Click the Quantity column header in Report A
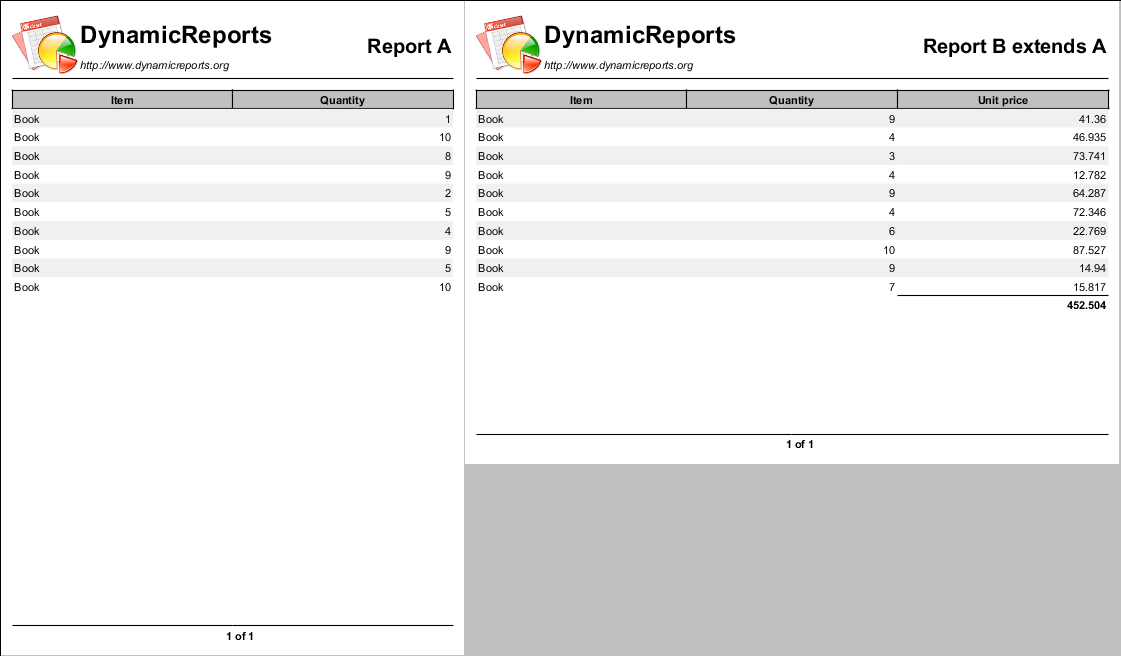The image size is (1121, 656). tap(342, 100)
